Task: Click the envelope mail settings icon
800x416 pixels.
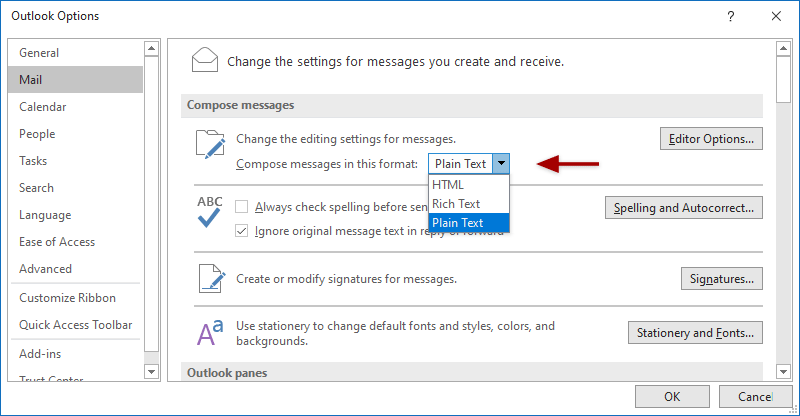Action: 205,60
